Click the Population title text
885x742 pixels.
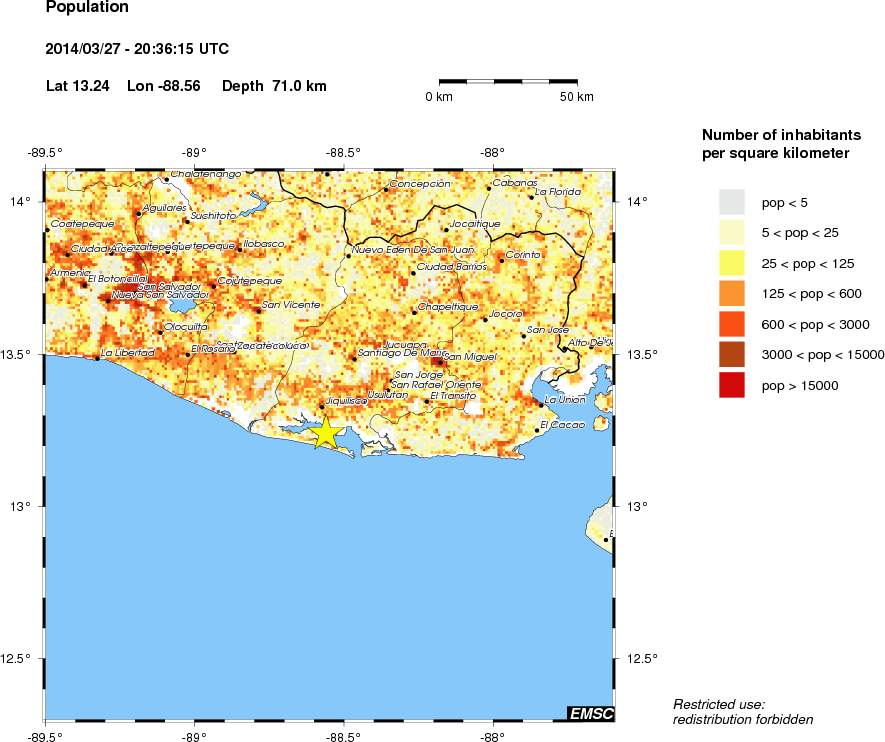(x=87, y=8)
